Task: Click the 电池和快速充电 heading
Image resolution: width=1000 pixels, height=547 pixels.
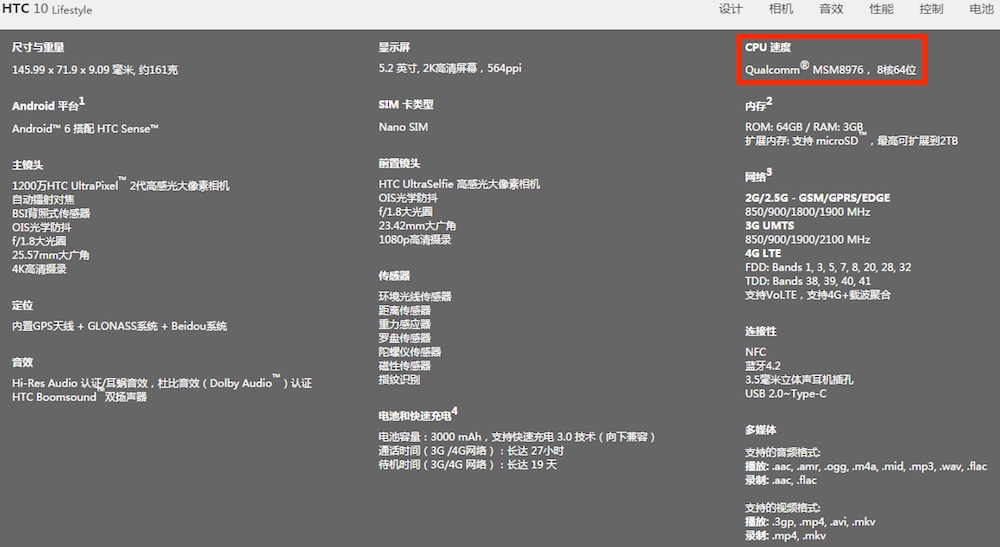Action: click(x=418, y=414)
